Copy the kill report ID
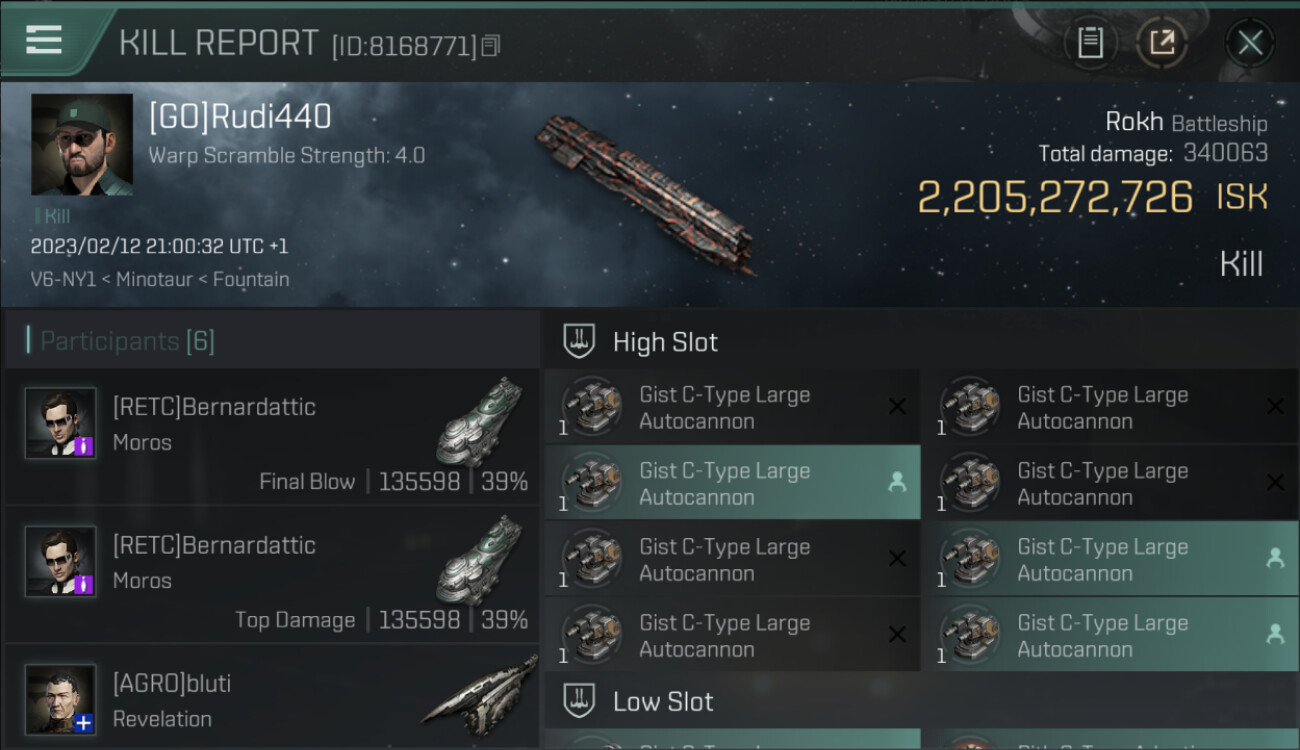 (490, 46)
